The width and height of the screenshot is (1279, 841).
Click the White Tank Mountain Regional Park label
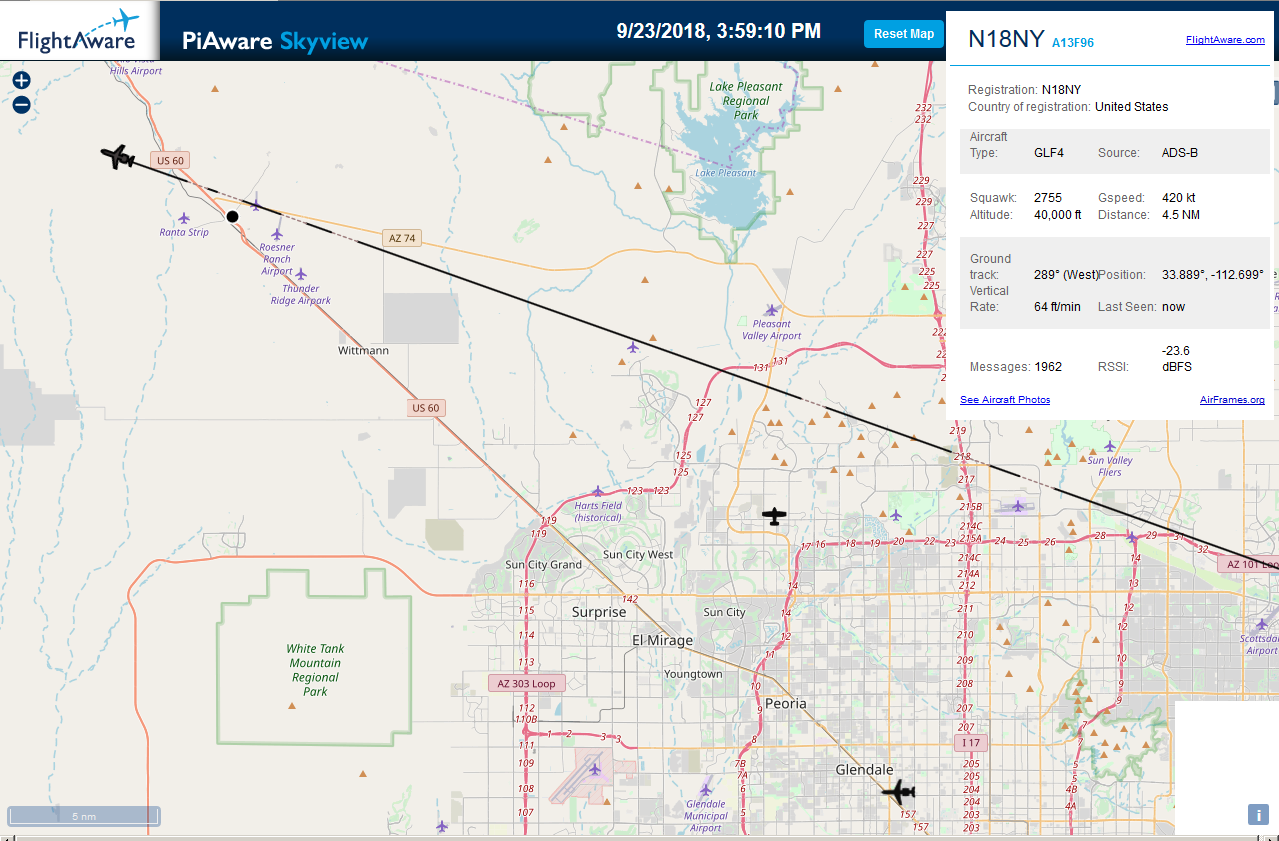tap(315, 670)
